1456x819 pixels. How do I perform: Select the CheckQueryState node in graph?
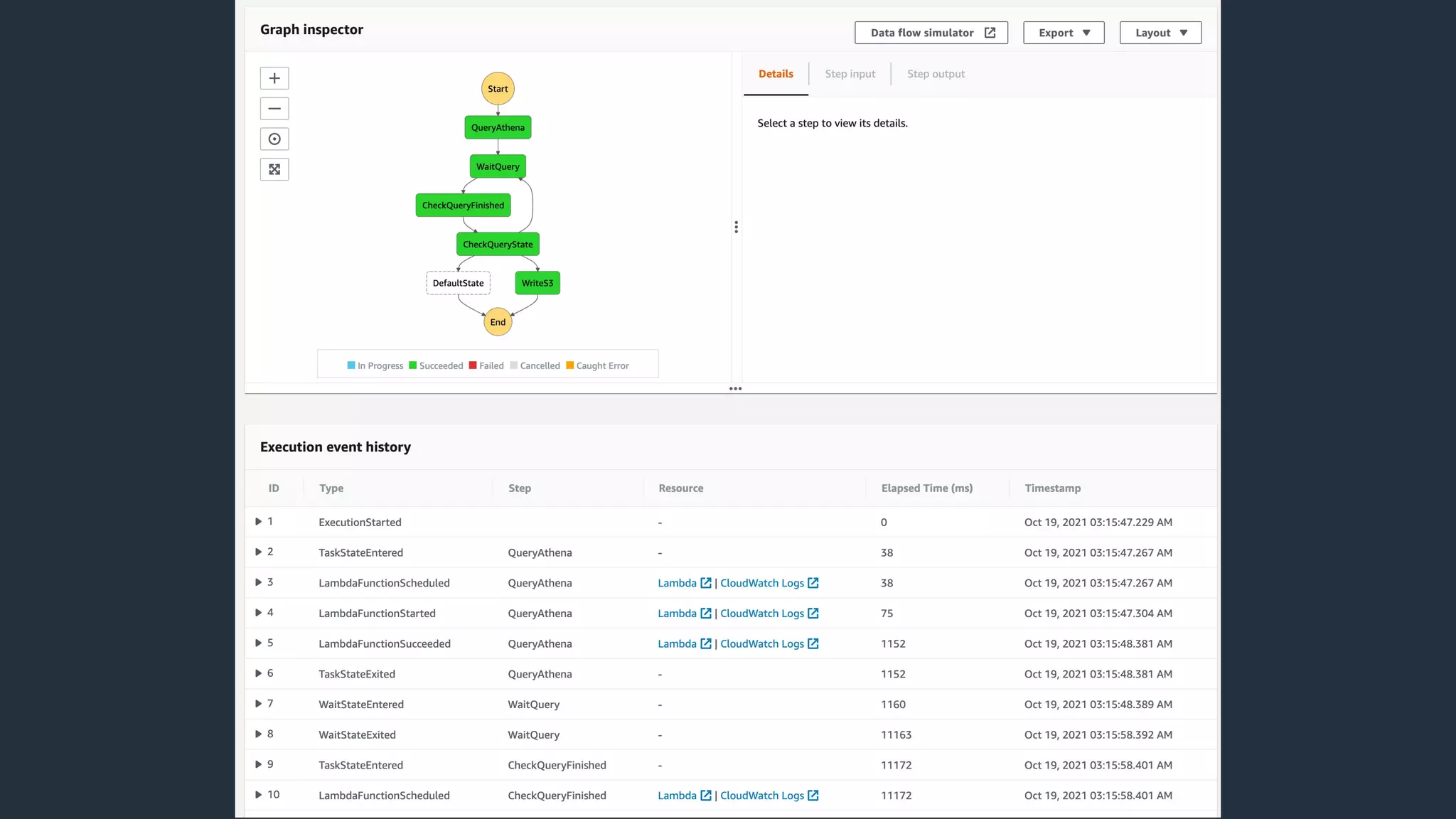click(498, 244)
